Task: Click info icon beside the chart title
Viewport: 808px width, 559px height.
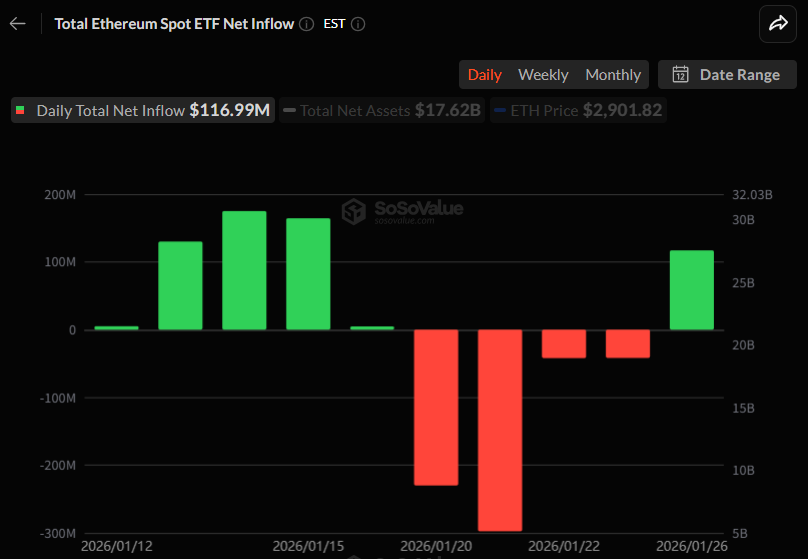Action: tap(306, 24)
